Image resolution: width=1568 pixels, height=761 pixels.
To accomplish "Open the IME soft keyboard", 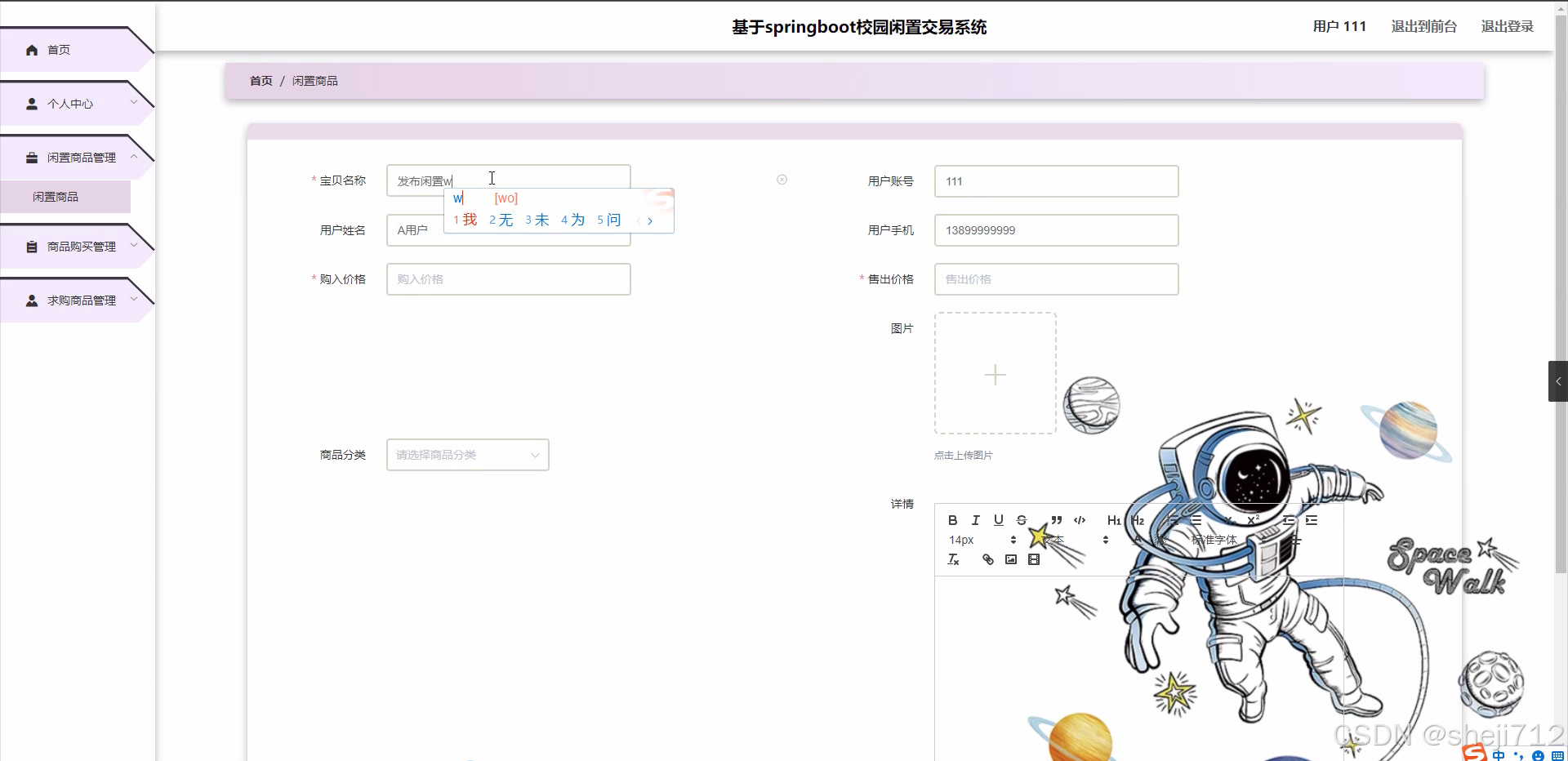I will tap(1557, 755).
